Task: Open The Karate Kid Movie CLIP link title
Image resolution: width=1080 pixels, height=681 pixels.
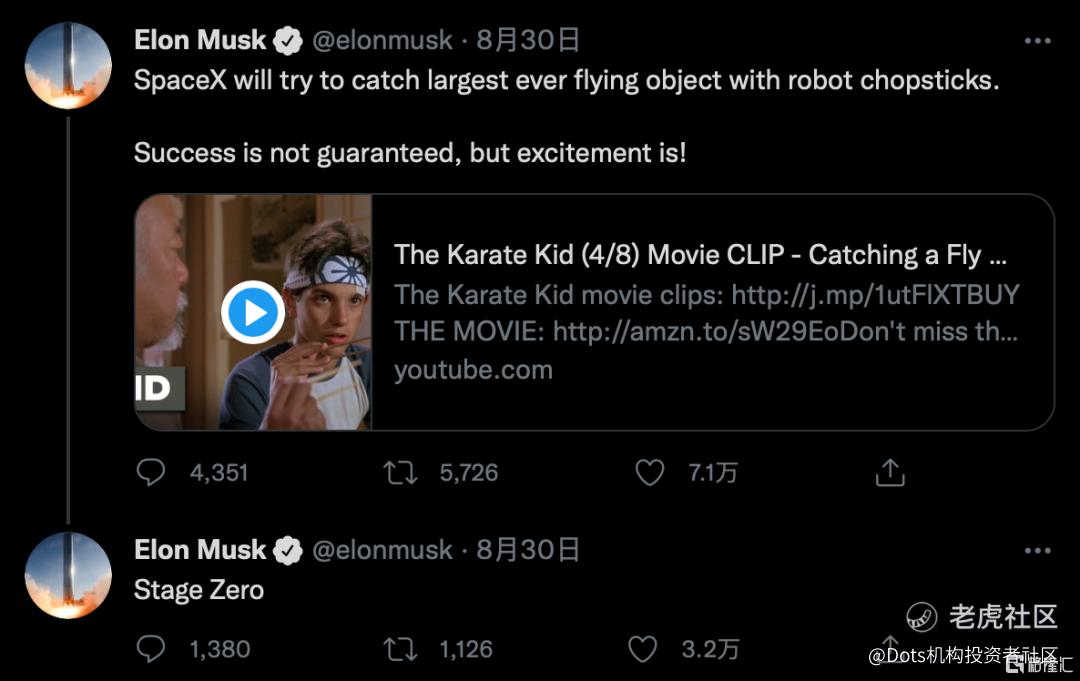Action: (700, 255)
